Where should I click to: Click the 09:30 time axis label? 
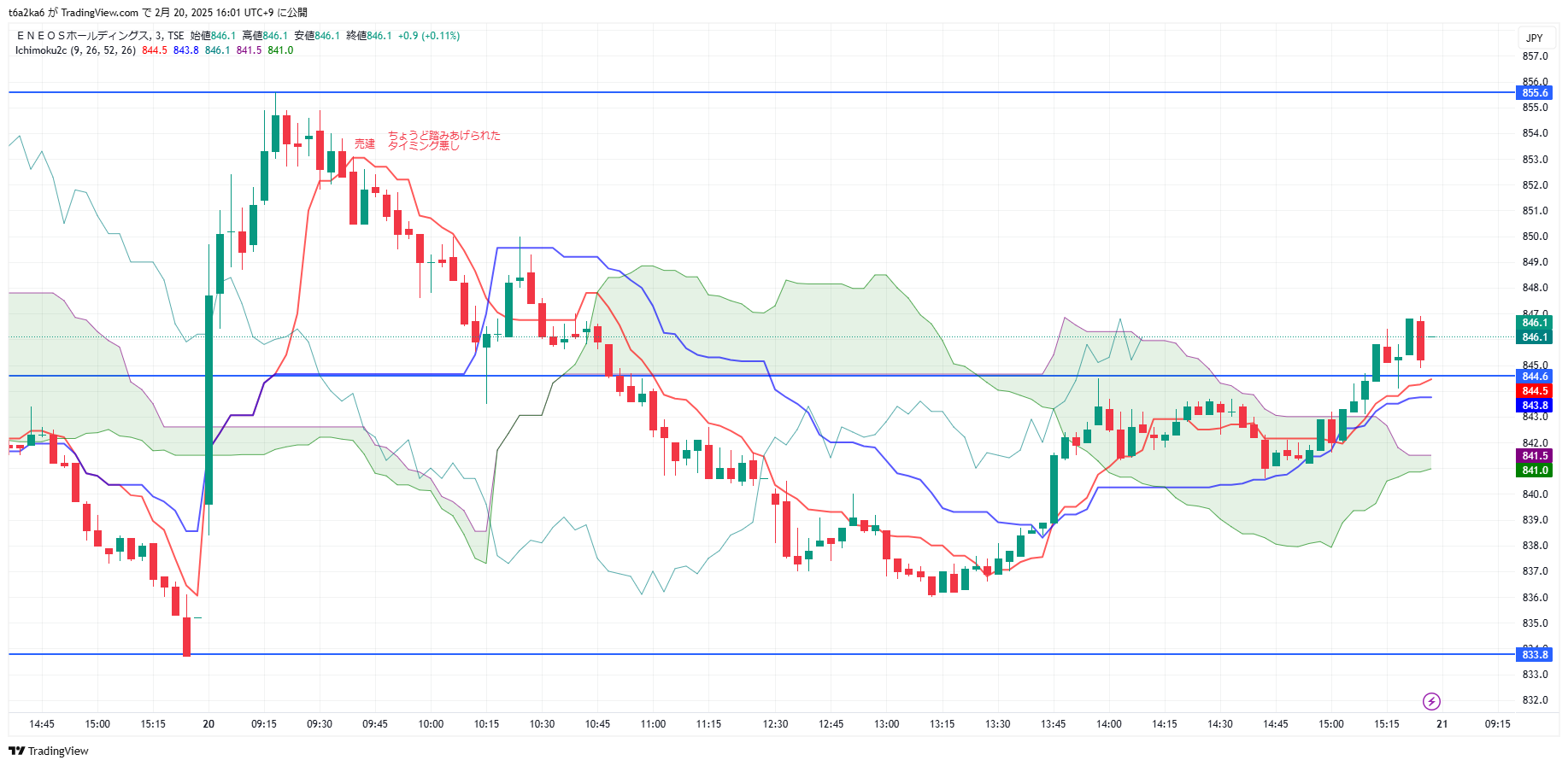click(320, 724)
